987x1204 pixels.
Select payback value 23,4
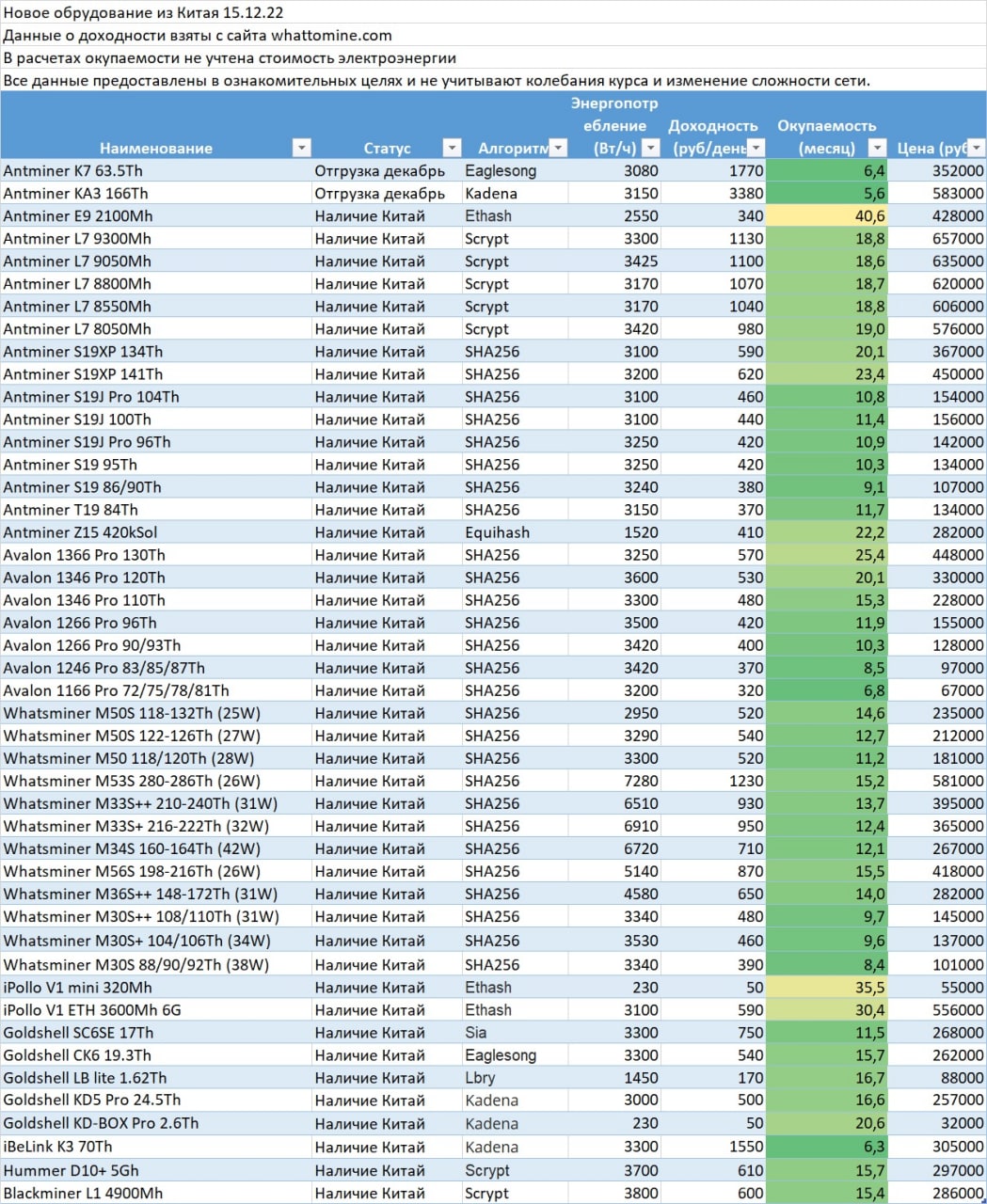click(x=827, y=373)
